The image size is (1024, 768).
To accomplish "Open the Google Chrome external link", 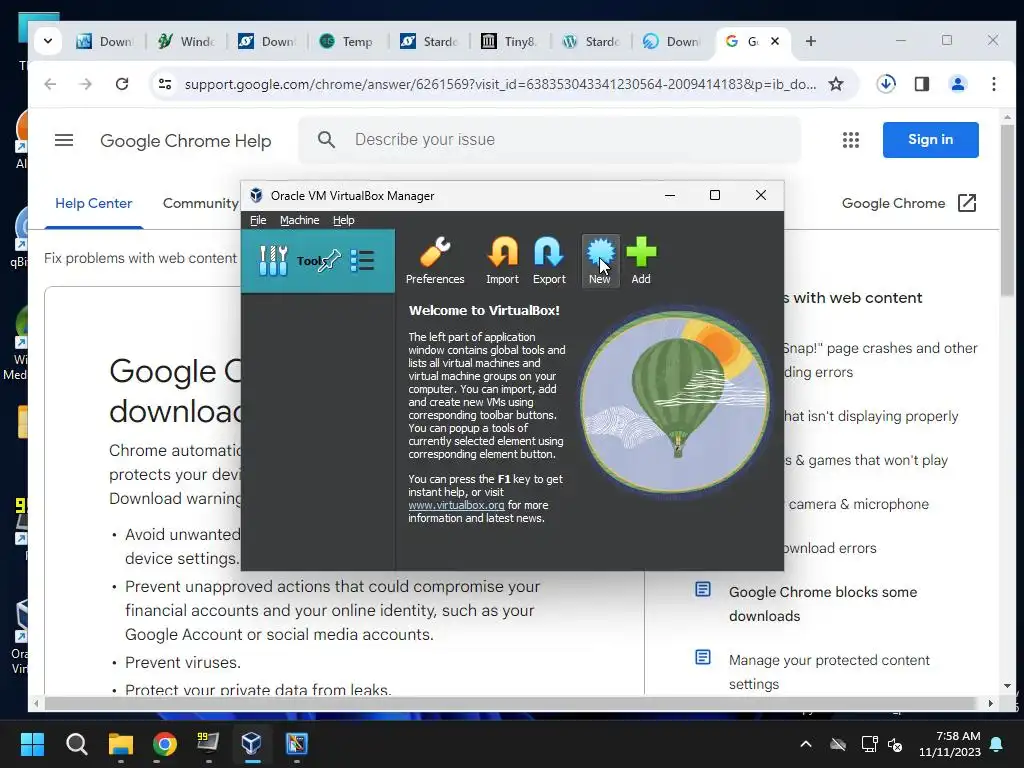I will point(908,203).
